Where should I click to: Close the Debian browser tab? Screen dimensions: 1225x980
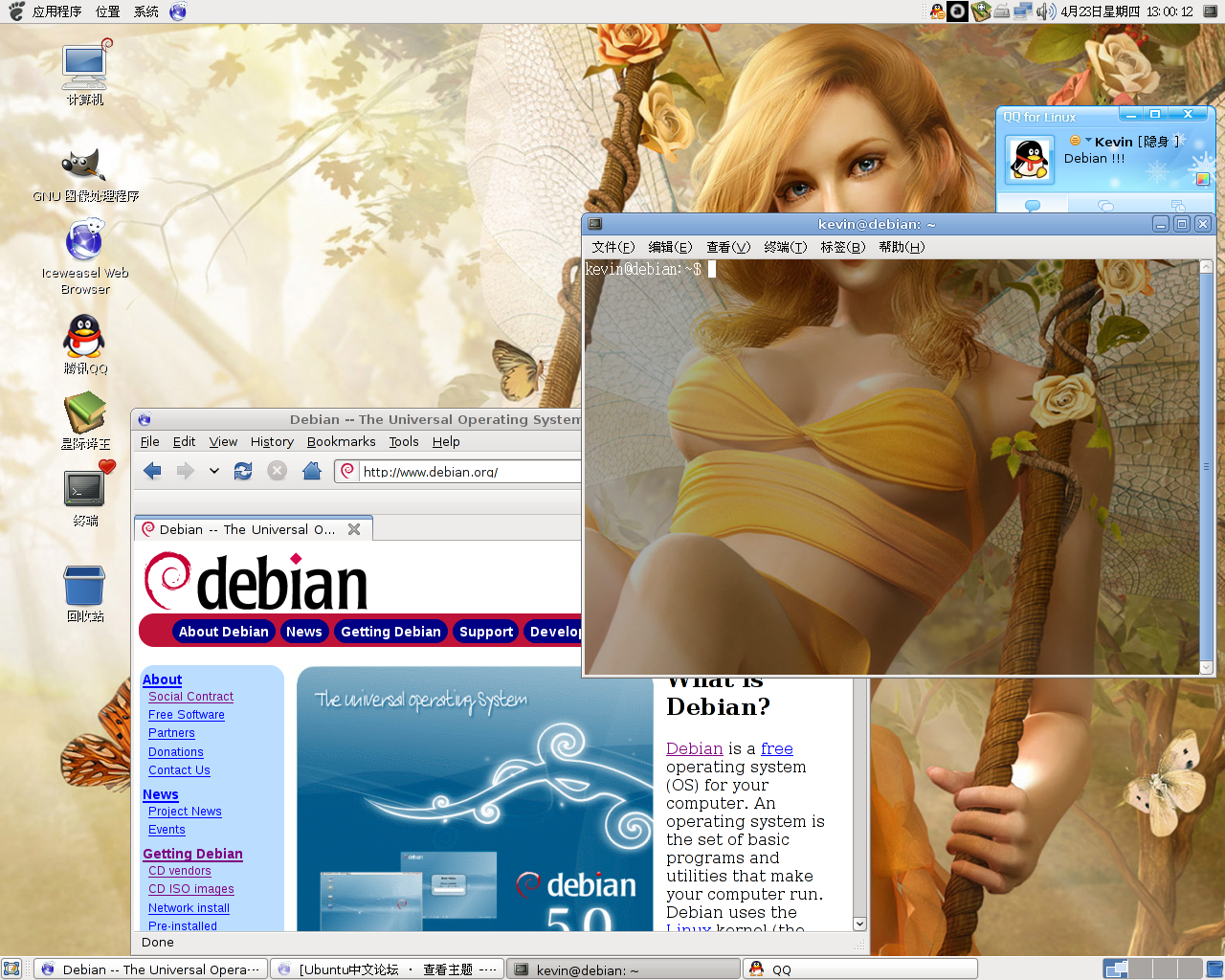354,529
